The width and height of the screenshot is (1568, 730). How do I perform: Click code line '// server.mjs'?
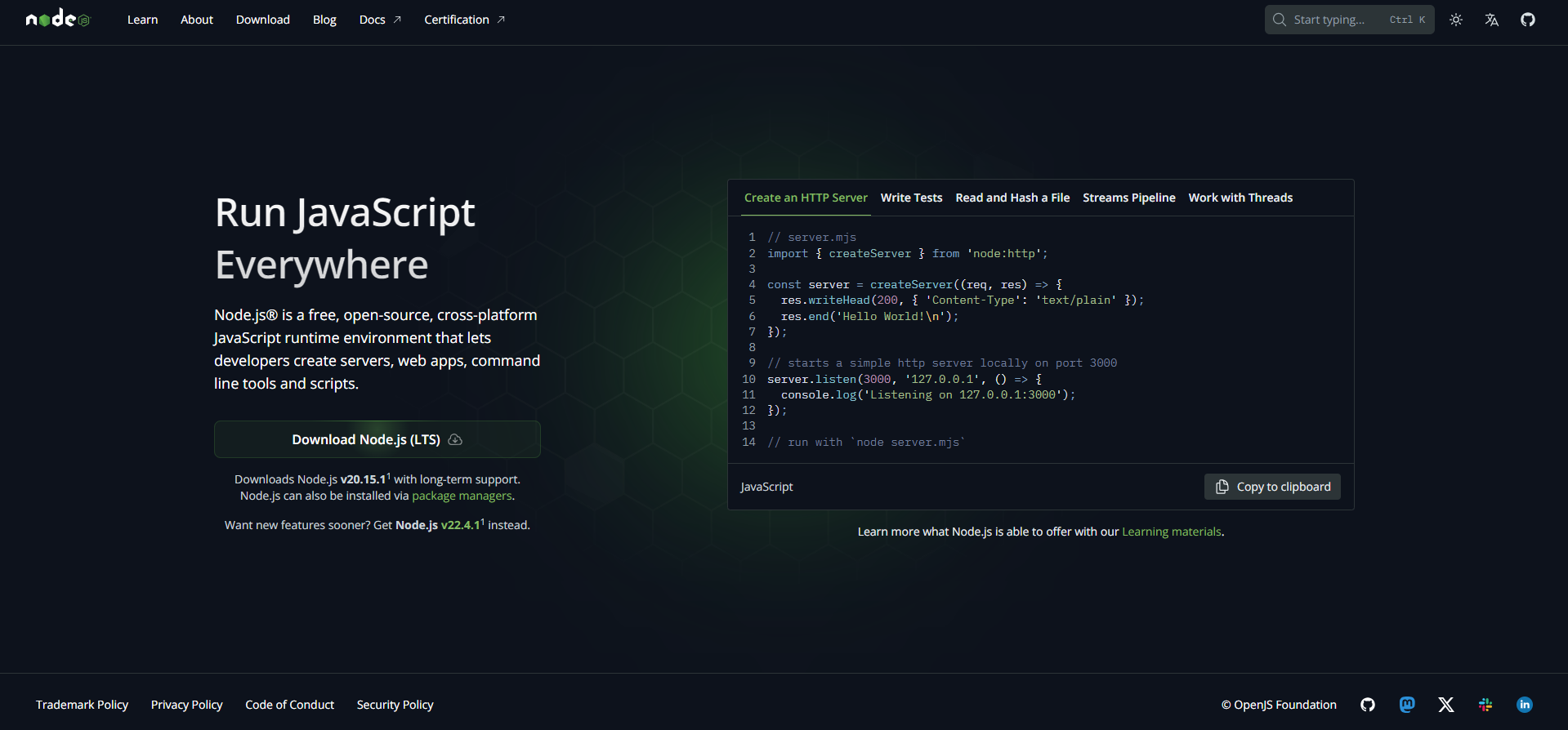811,238
